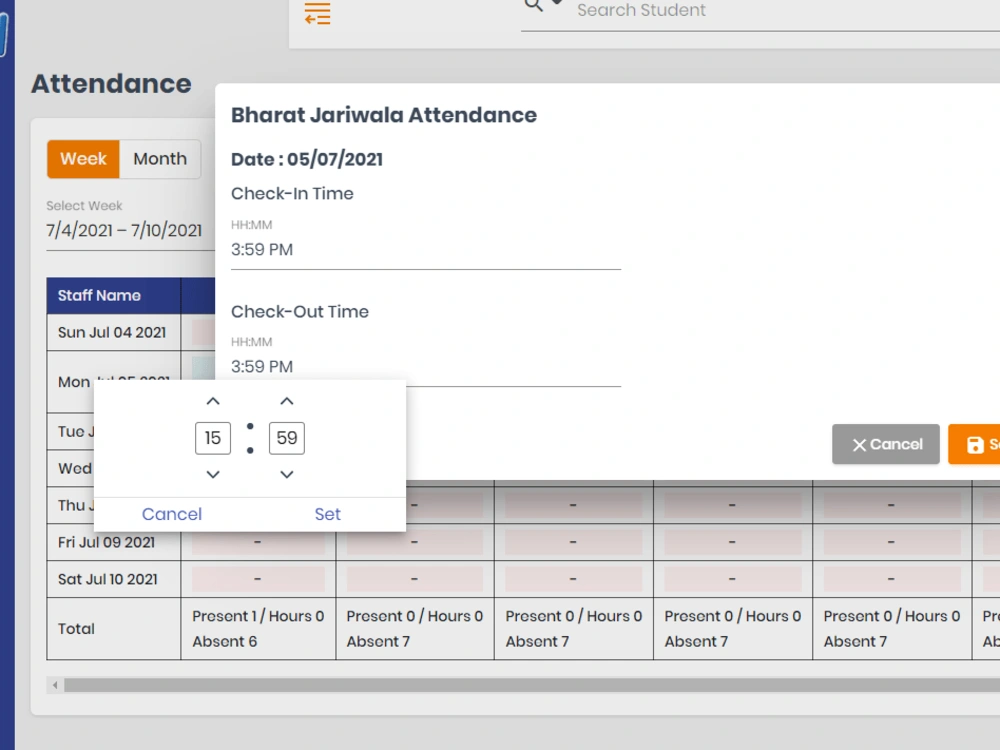This screenshot has width=1000, height=750.
Task: Switch to Week view
Action: pyautogui.click(x=83, y=159)
